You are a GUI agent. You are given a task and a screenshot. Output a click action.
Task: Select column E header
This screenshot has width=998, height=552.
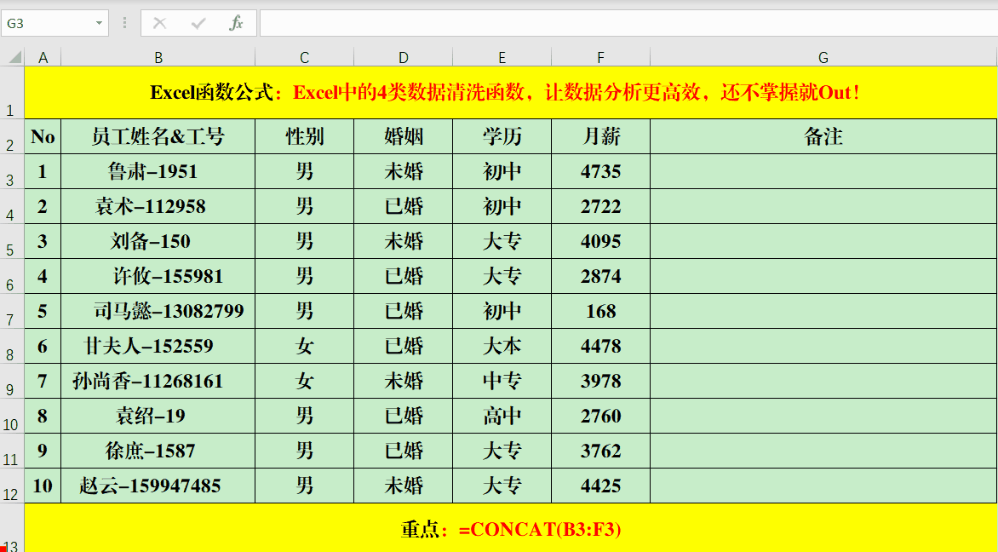point(502,57)
